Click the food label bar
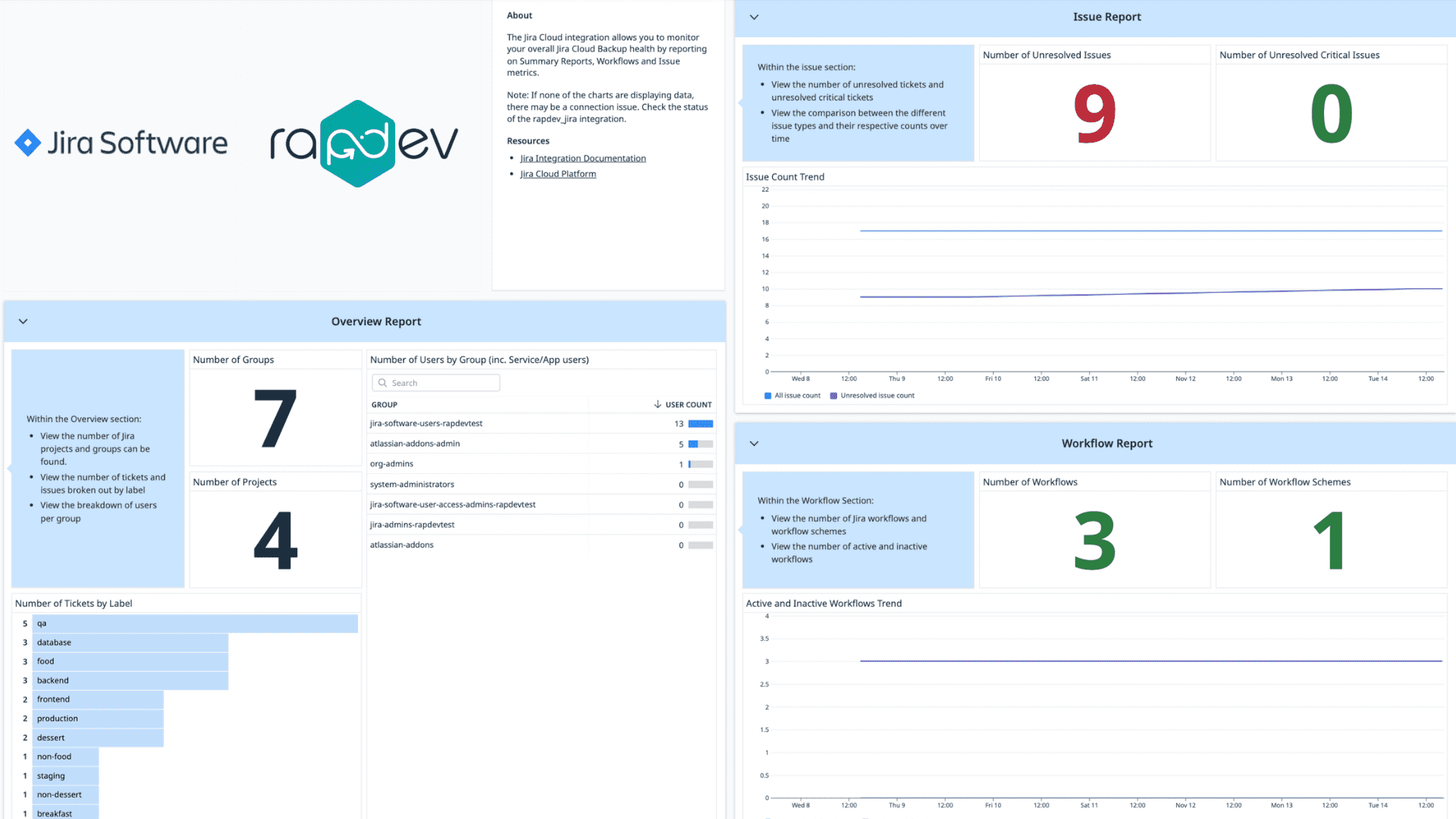The height and width of the screenshot is (819, 1456). (x=130, y=661)
